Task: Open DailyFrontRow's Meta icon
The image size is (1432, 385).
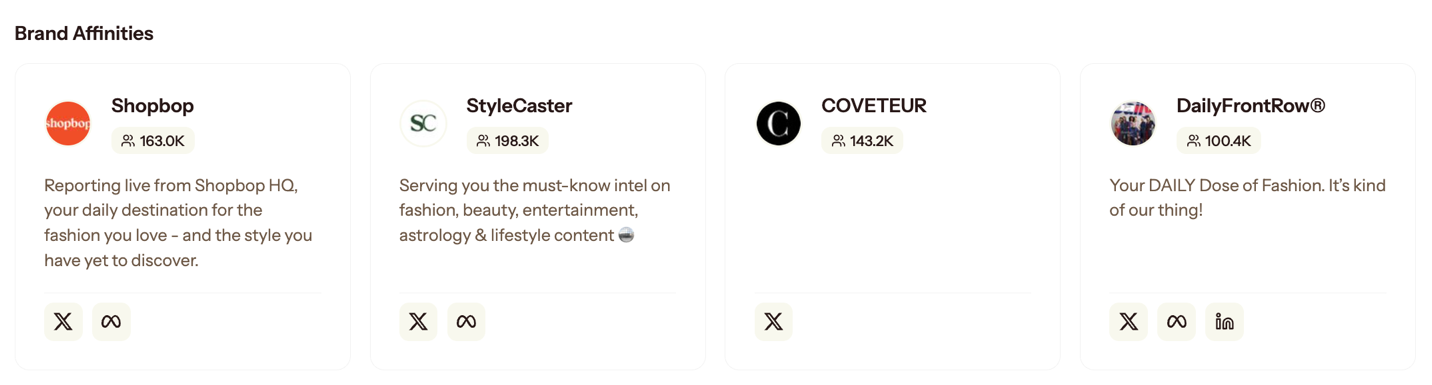Action: click(1176, 322)
